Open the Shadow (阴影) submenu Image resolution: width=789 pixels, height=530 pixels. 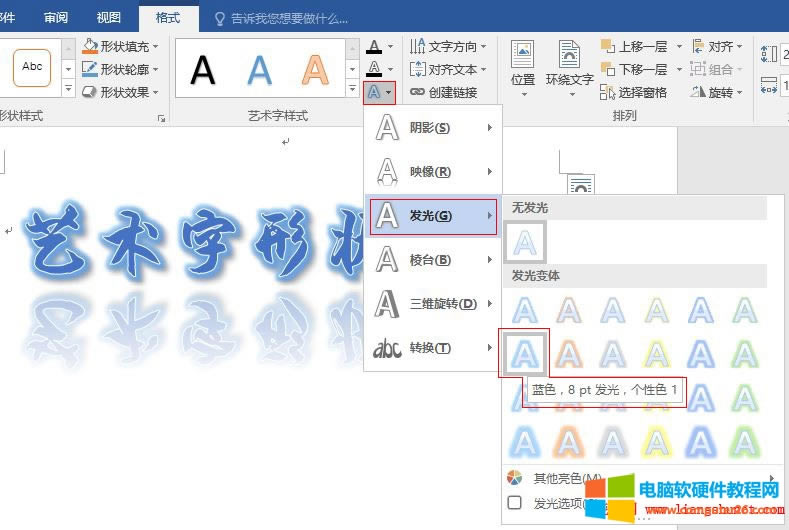point(432,128)
